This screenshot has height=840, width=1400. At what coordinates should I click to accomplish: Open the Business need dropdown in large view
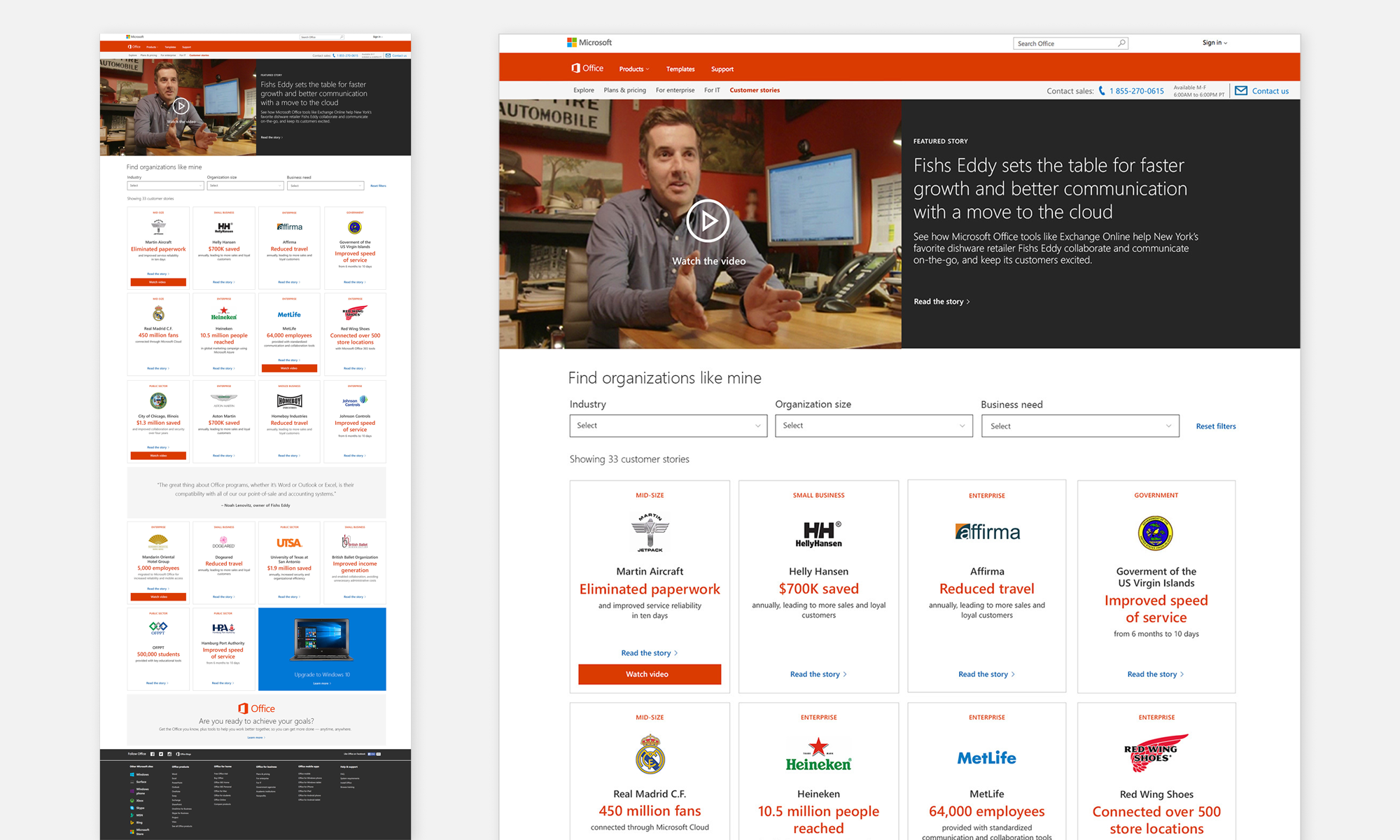tap(1080, 426)
